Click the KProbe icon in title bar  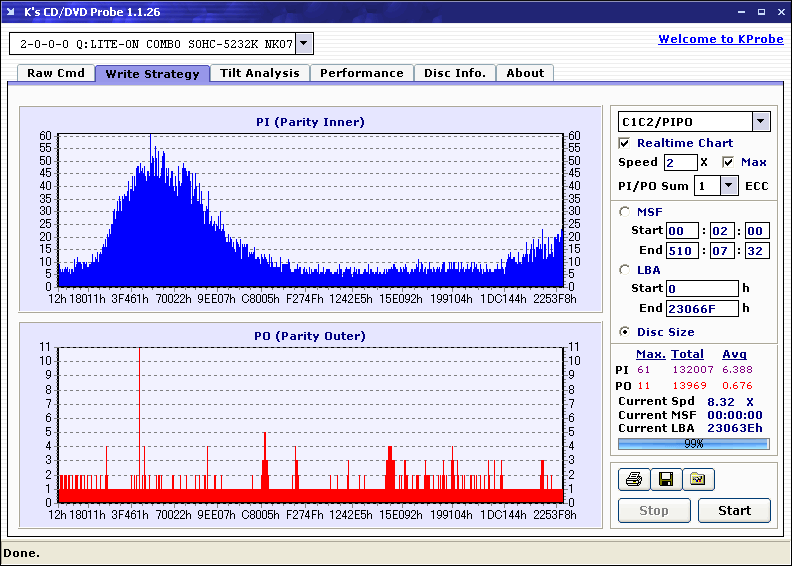click(x=12, y=12)
